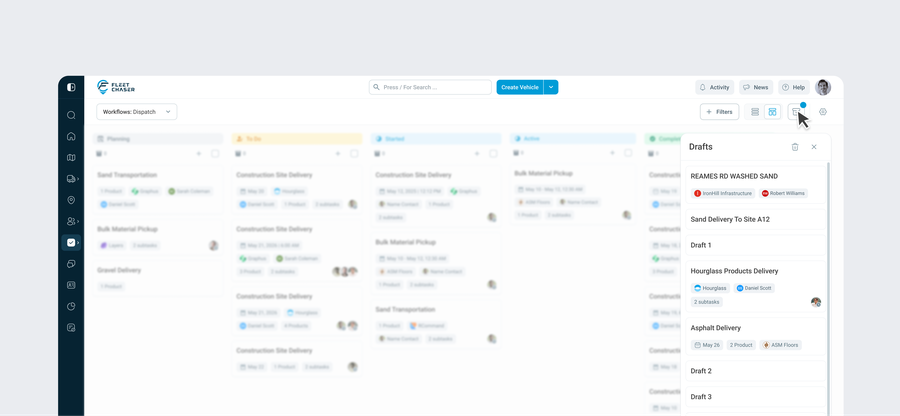This screenshot has height=416, width=900.
Task: Open the News button
Action: coord(756,87)
